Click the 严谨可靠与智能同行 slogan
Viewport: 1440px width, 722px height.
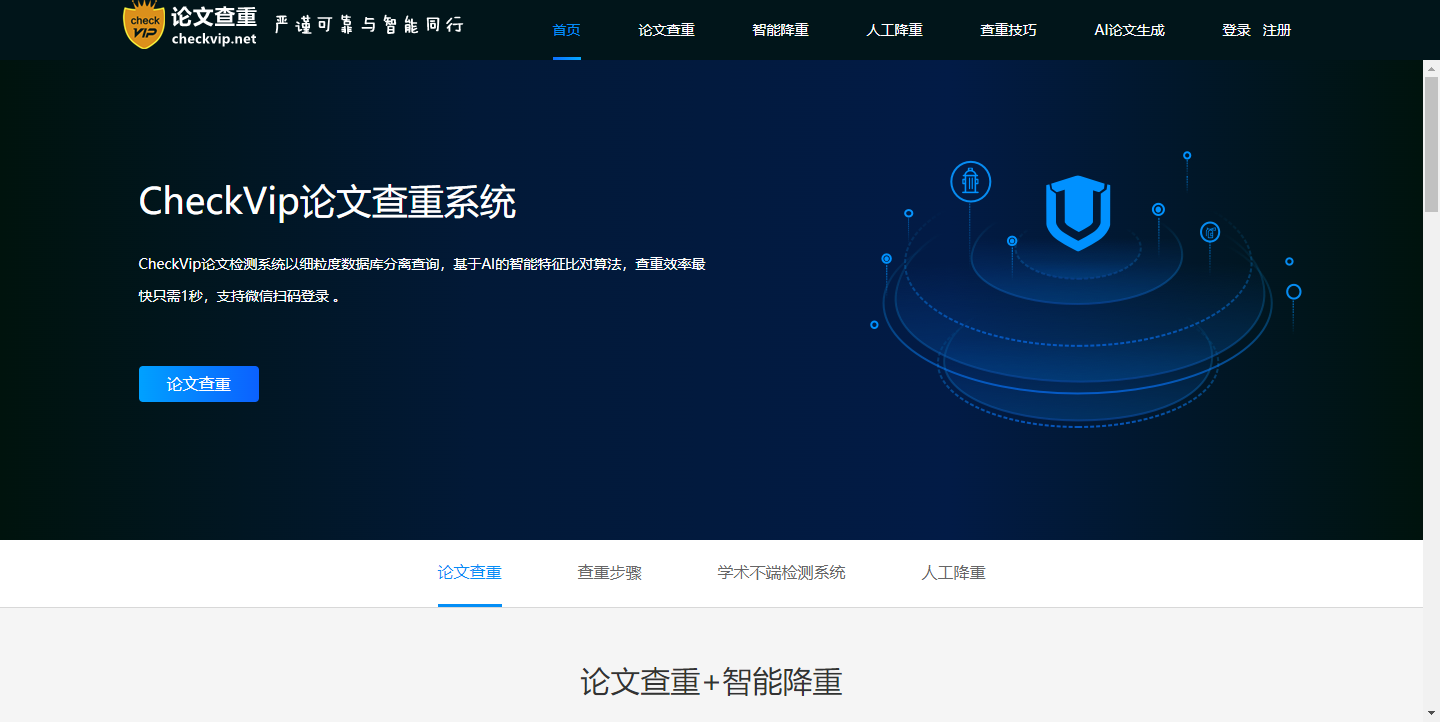(x=369, y=24)
